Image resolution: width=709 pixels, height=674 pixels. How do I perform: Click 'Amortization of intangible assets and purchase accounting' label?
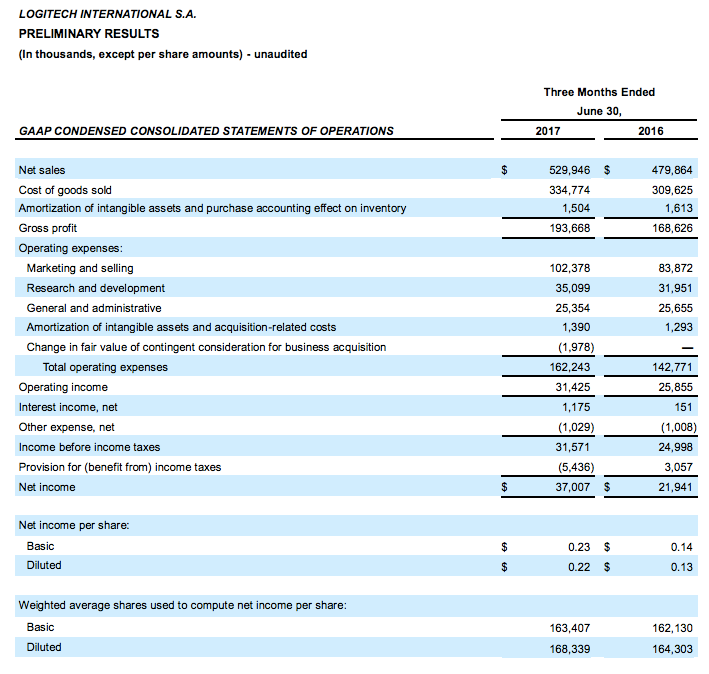[x=213, y=208]
